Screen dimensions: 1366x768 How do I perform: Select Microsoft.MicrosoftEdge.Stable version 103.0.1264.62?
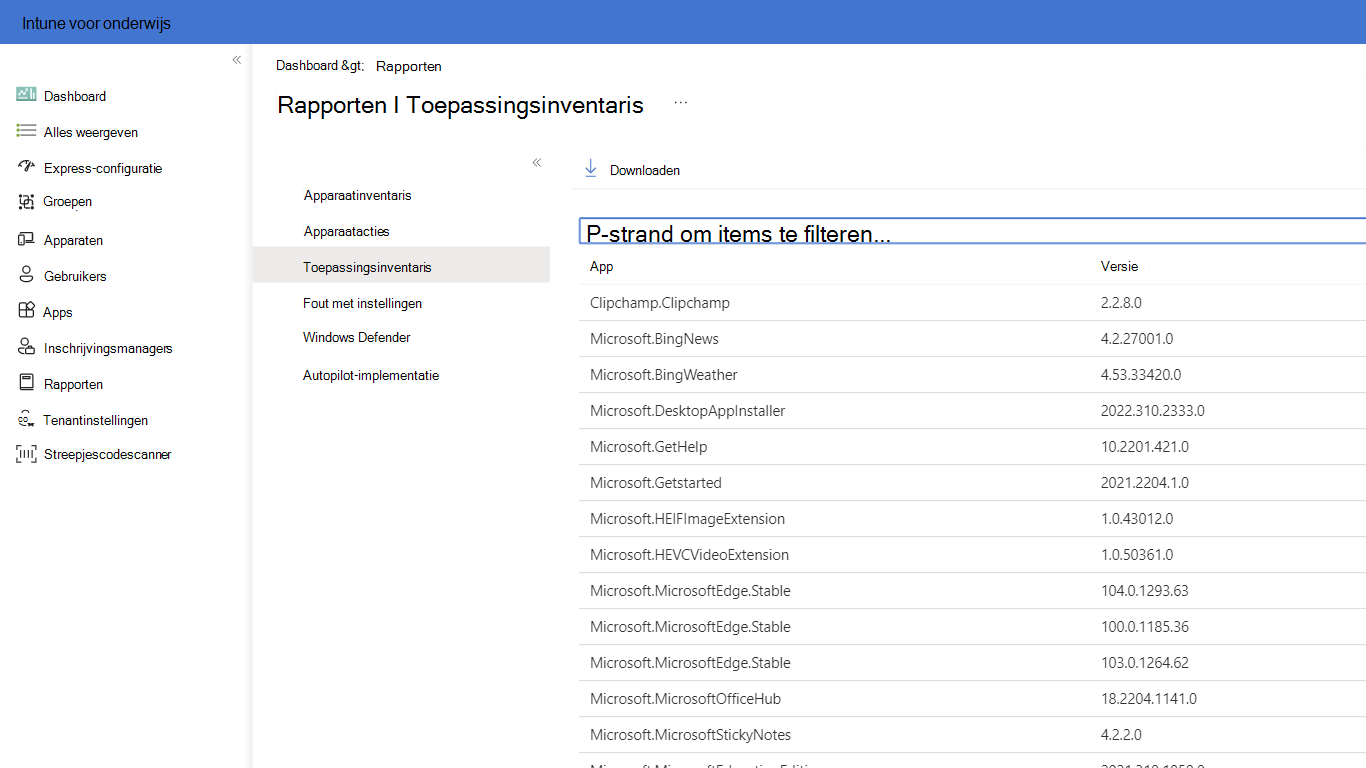click(972, 663)
